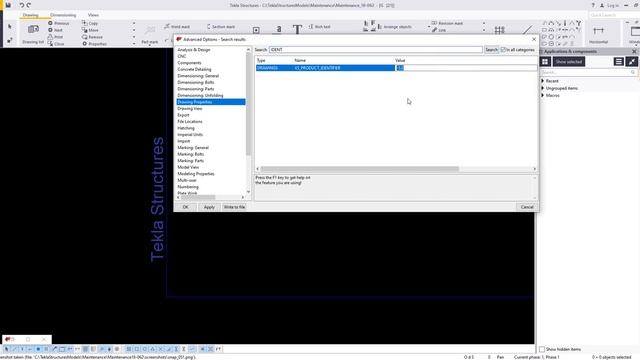The image size is (640, 360).
Task: Select the Concrete Detailing category
Action: 194,69
